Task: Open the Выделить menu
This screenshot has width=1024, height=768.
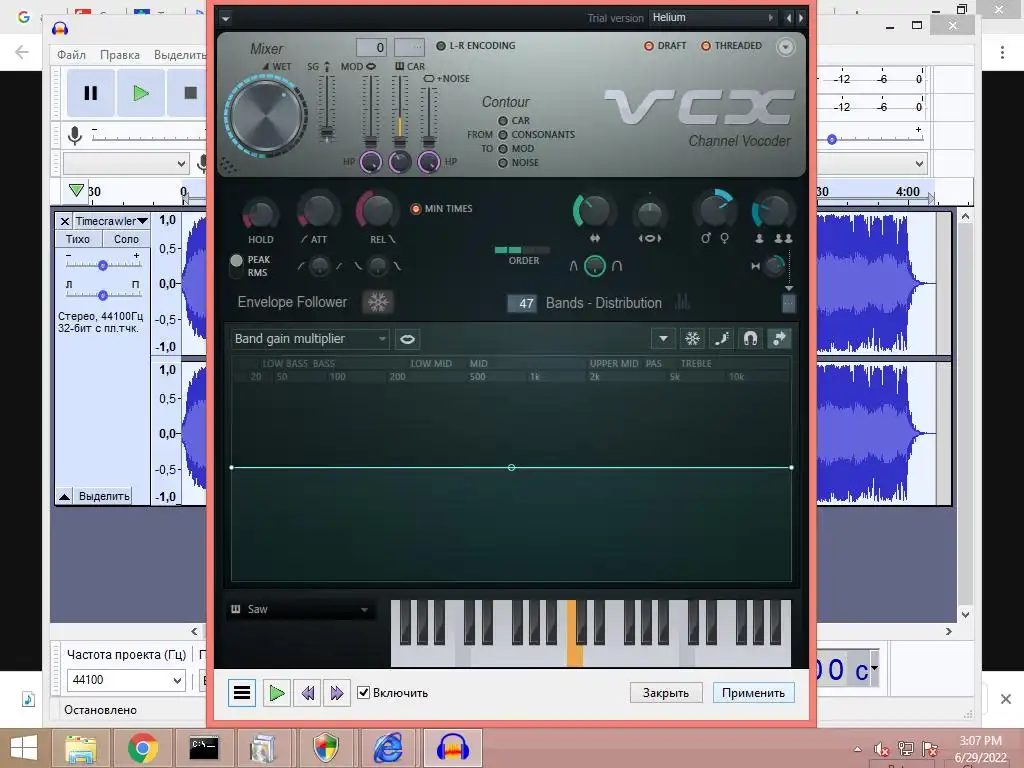Action: click(x=180, y=55)
